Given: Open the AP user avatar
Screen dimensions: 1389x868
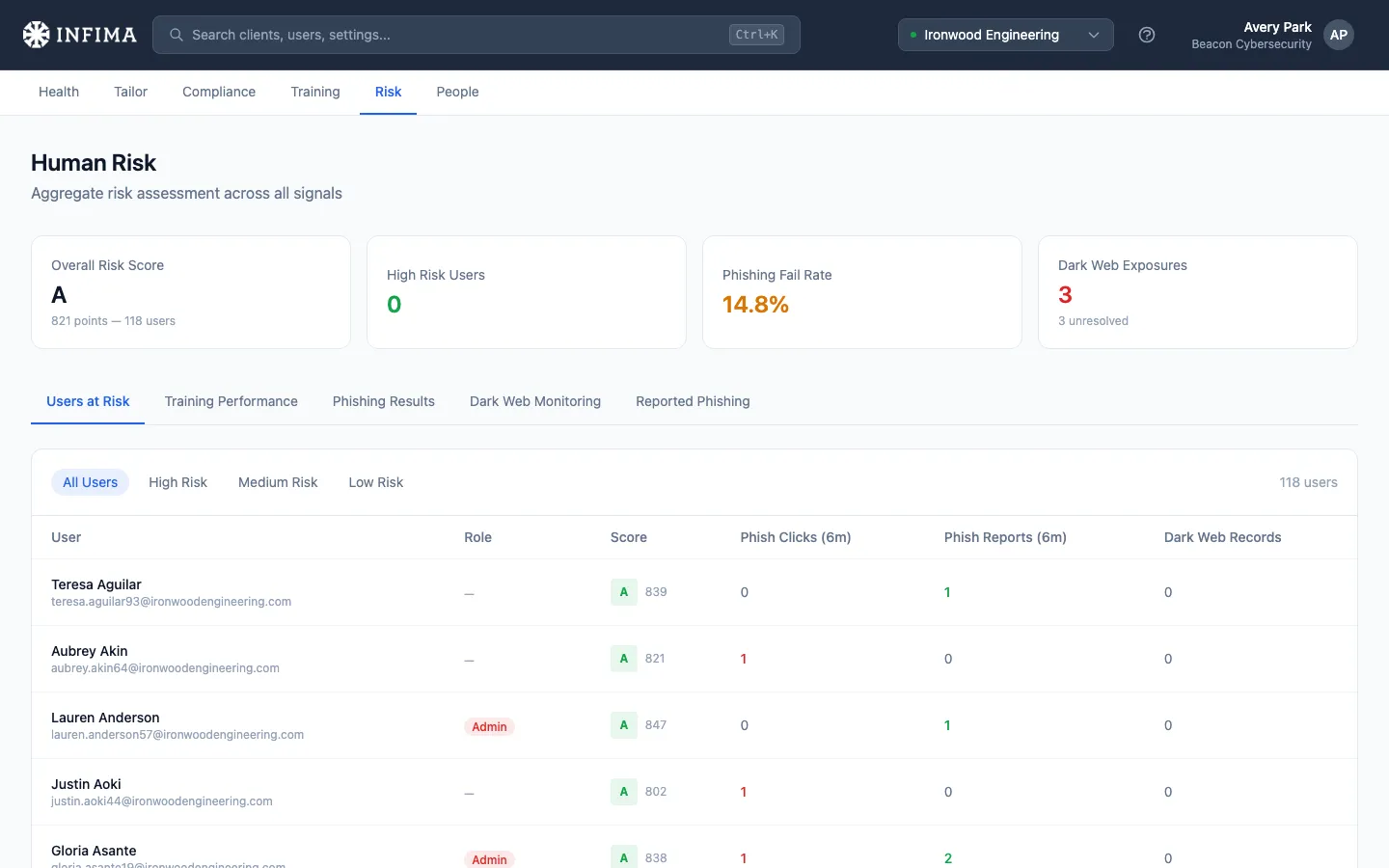Looking at the screenshot, I should coord(1339,35).
